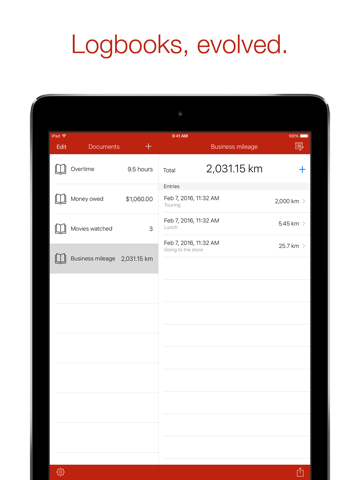Viewport: 360px width, 480px height.
Task: Expand the 5.45 km Lunch entry chevron
Action: coord(304,223)
